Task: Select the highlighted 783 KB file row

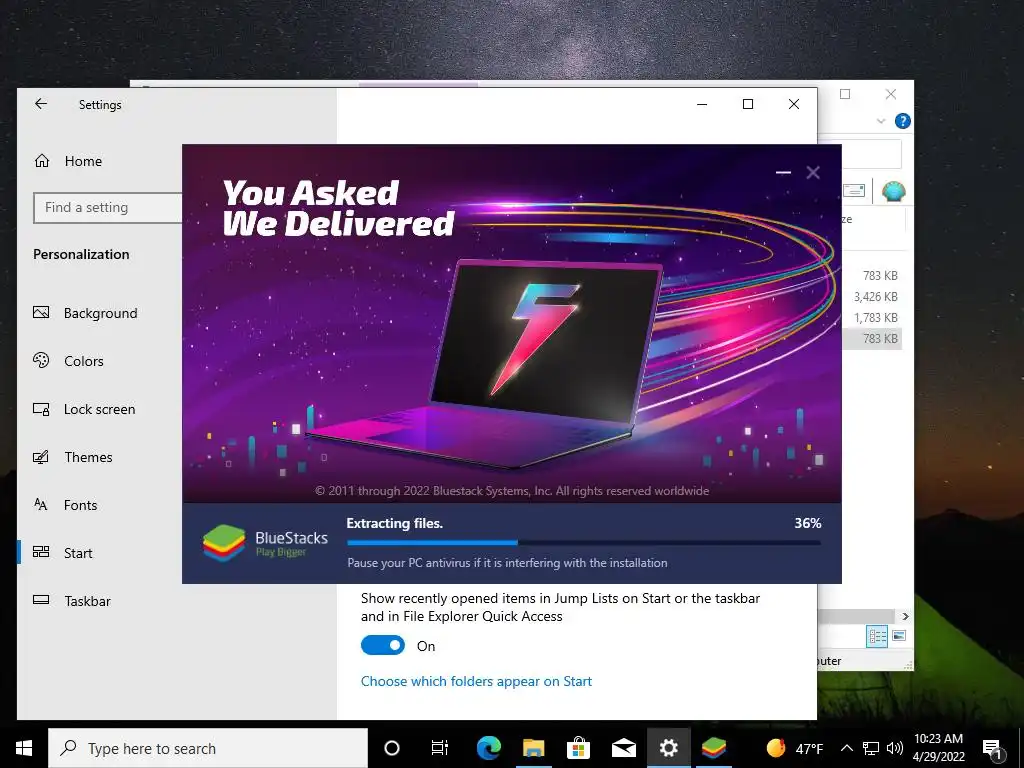Action: coord(872,338)
